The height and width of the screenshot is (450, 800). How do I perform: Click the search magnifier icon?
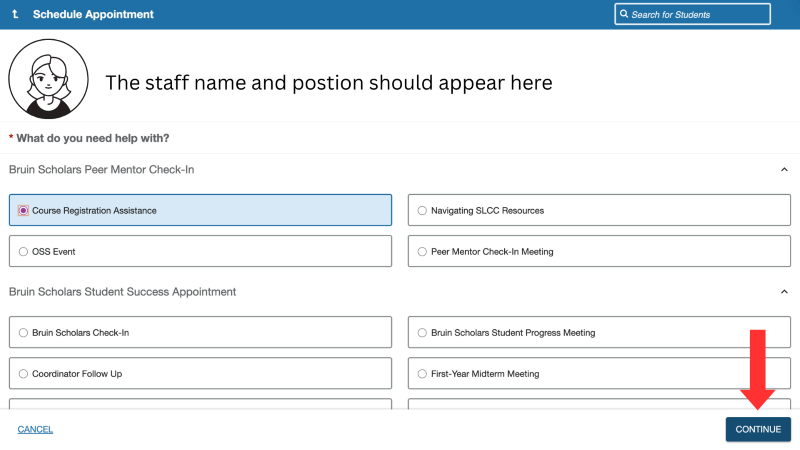point(624,14)
